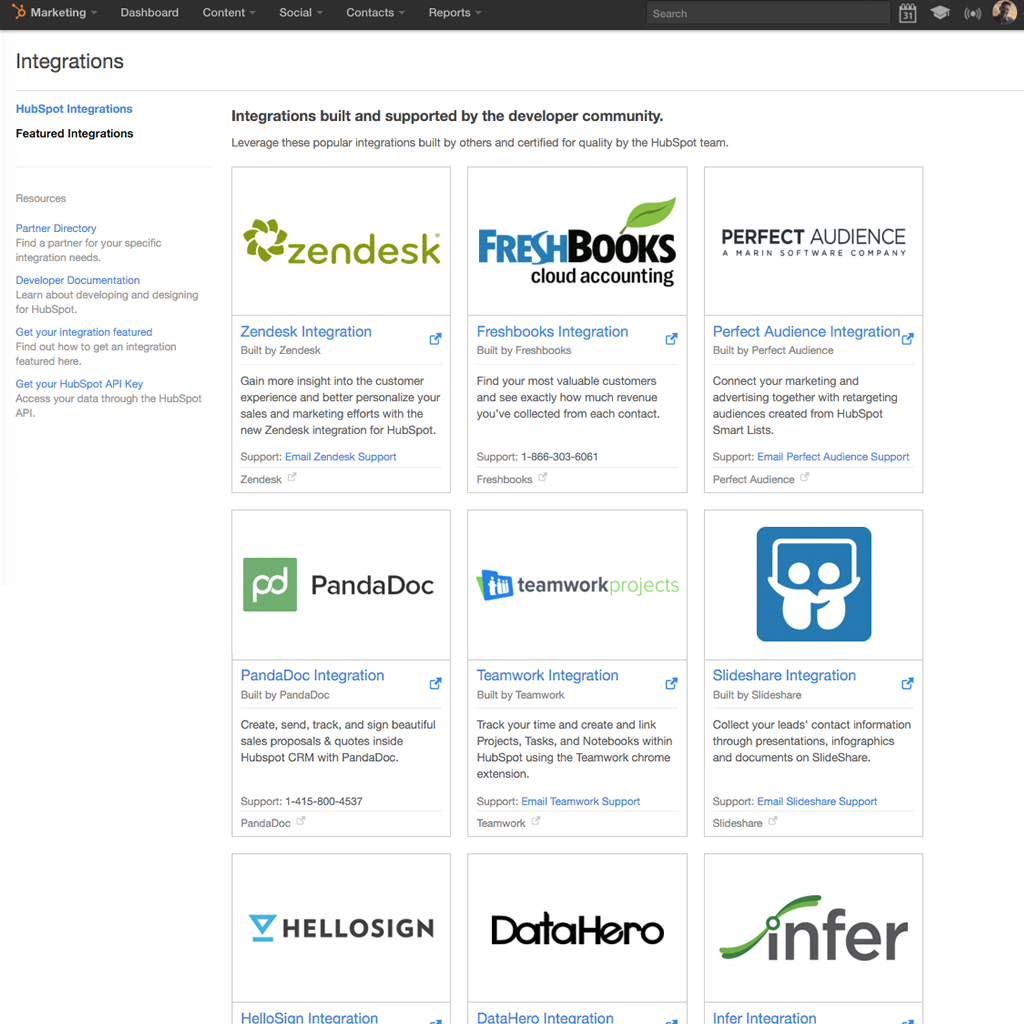Click Email Slideshare Support link

[817, 801]
